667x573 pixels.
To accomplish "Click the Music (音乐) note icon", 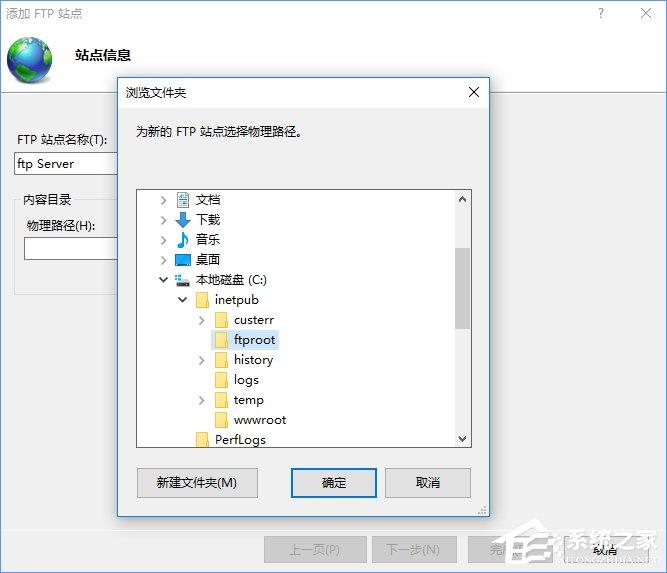I will coord(183,240).
